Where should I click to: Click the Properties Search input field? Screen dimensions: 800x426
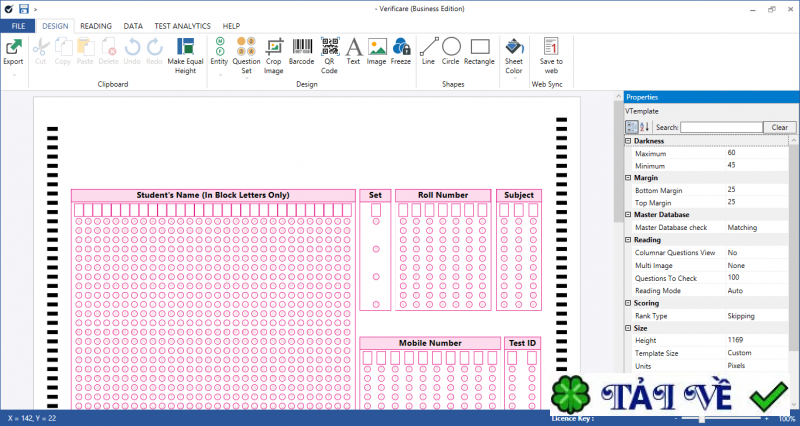pos(721,127)
